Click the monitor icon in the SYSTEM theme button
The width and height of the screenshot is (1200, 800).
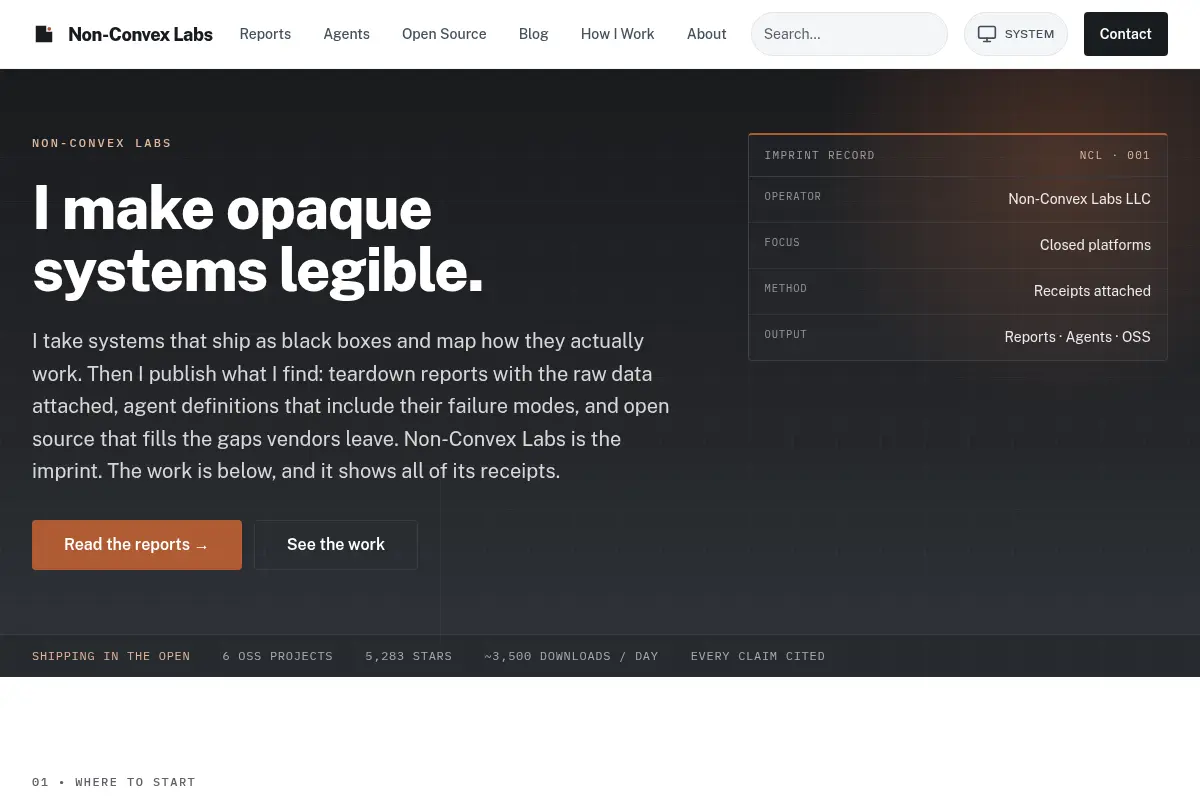pos(987,34)
